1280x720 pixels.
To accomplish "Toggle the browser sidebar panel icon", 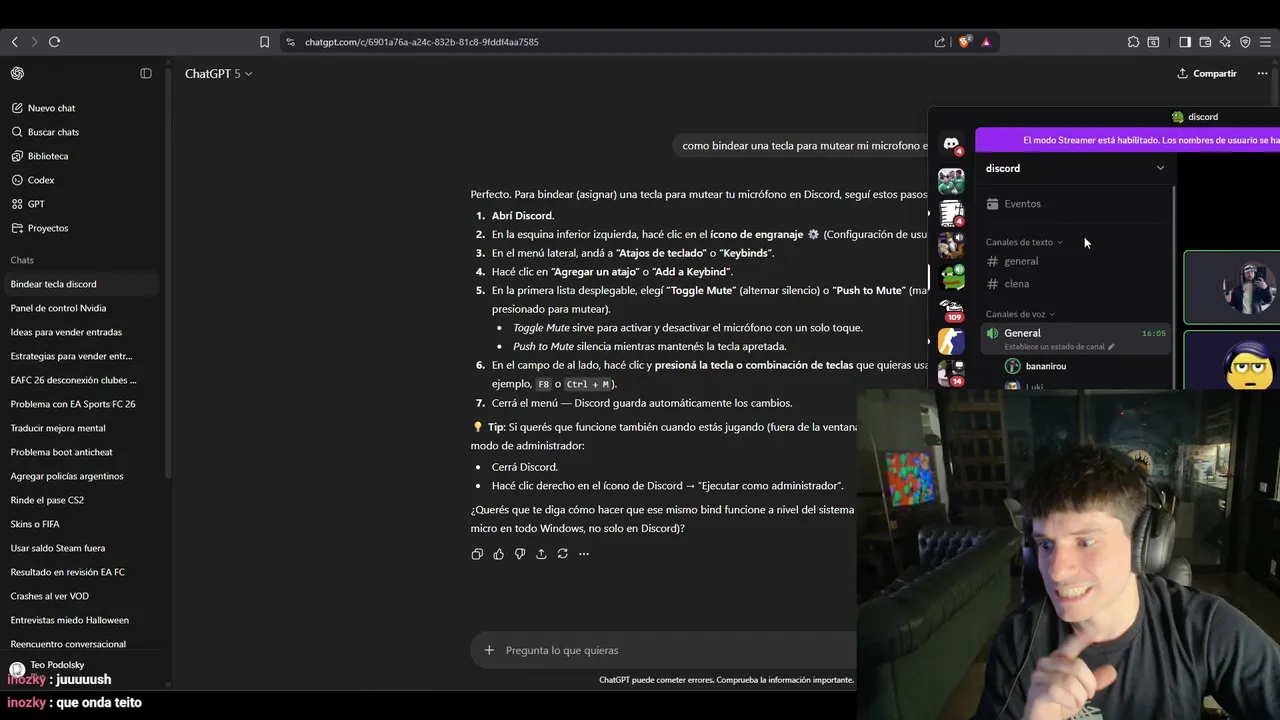I will [x=1185, y=42].
